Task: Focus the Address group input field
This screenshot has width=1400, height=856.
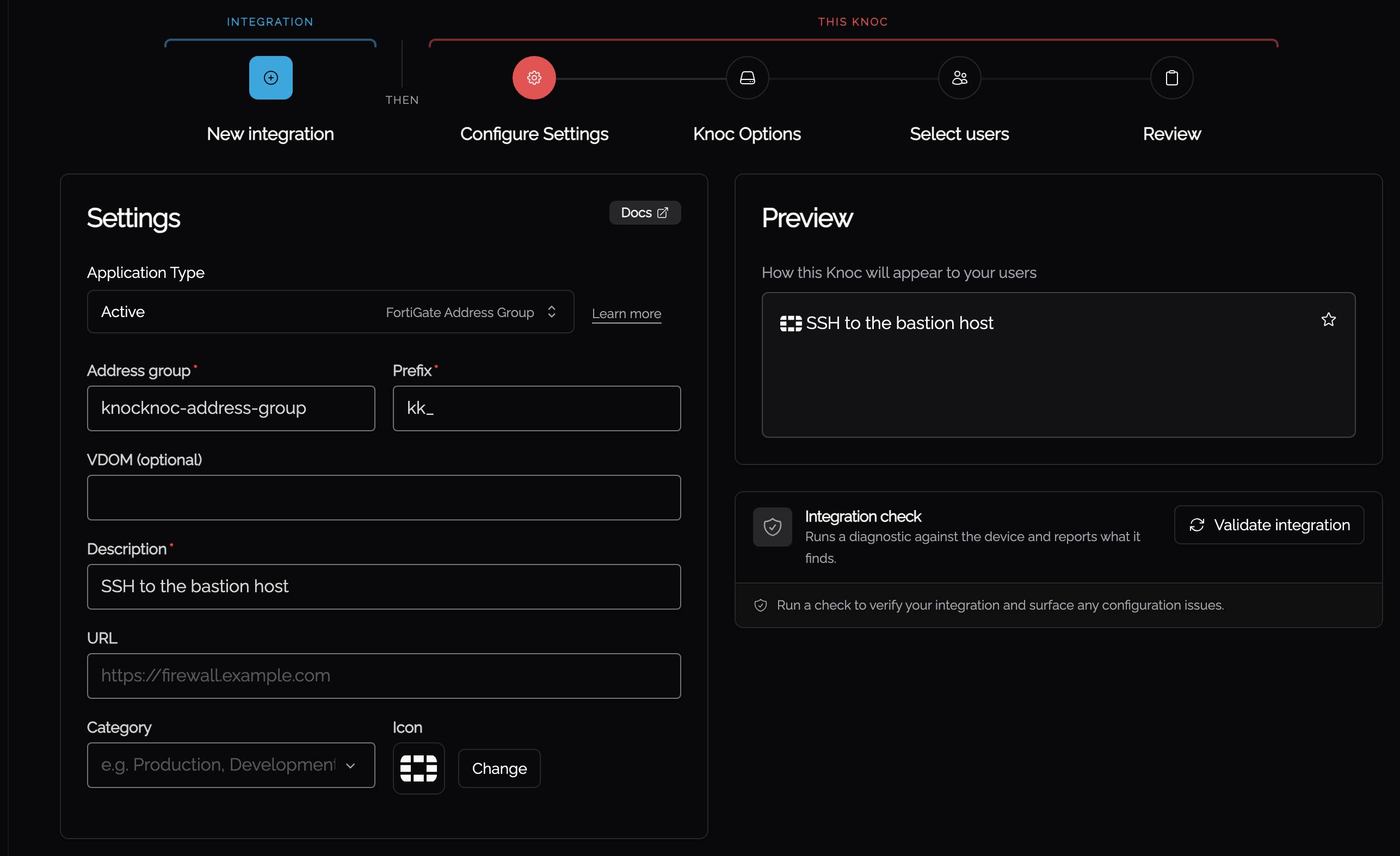Action: [231, 408]
